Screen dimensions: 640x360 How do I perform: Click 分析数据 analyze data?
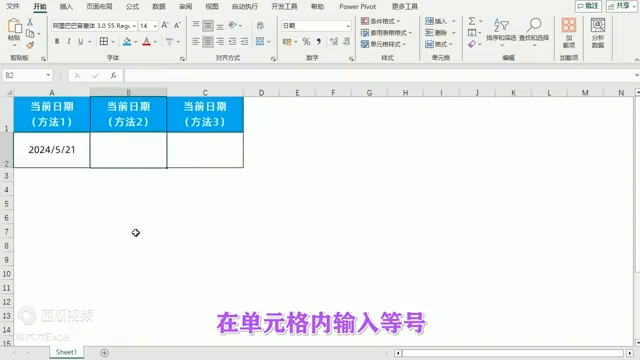click(x=598, y=33)
